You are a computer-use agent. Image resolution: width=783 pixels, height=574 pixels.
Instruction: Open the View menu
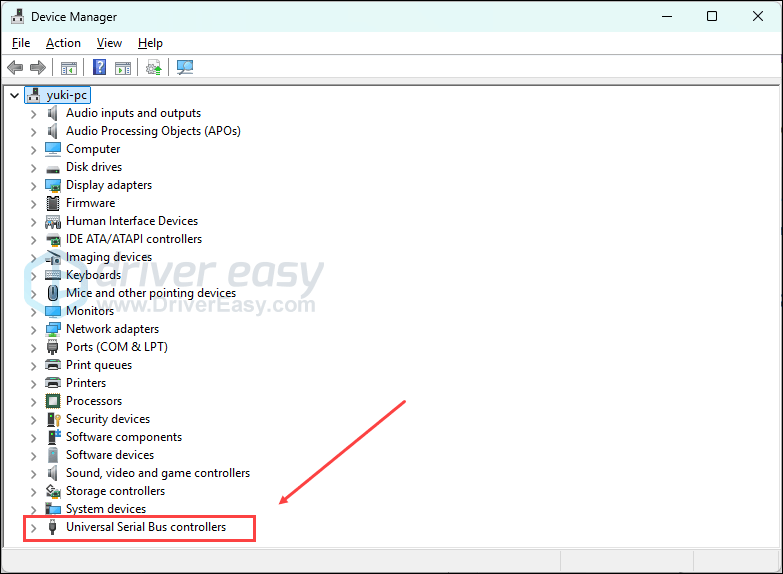pos(109,43)
